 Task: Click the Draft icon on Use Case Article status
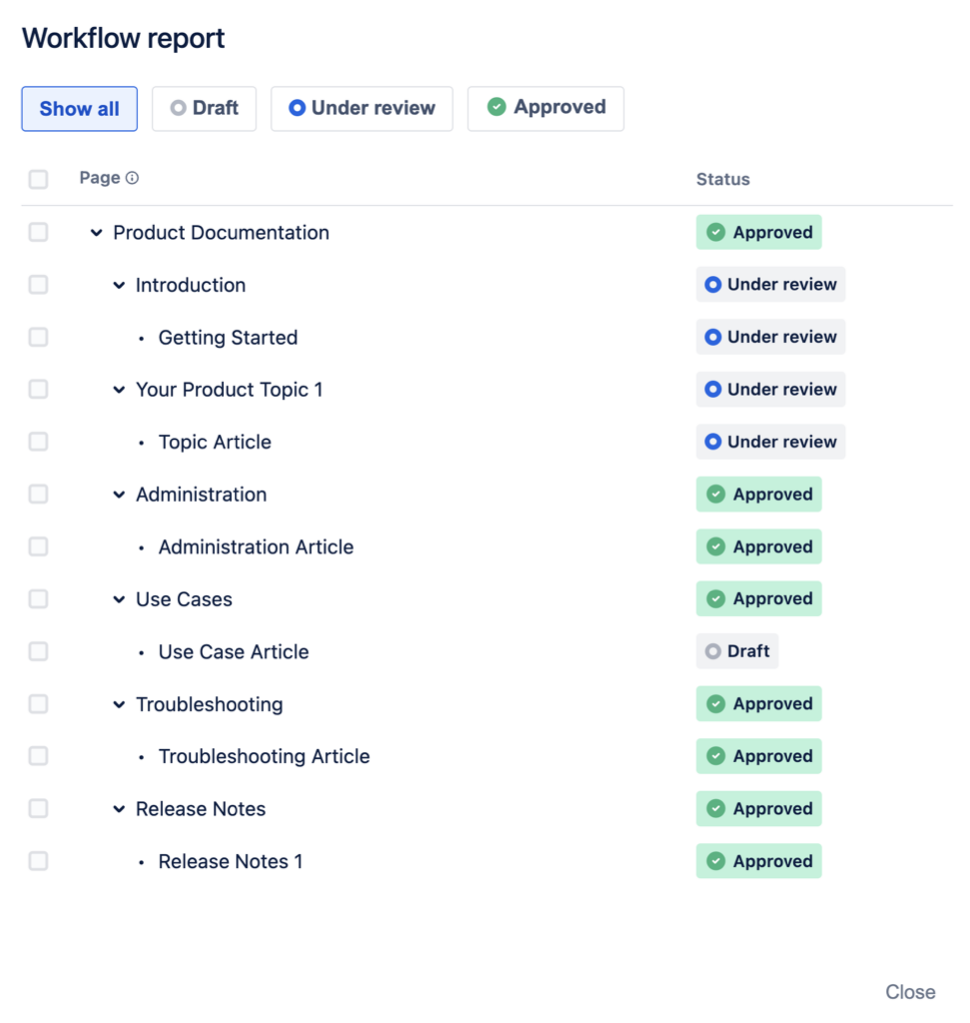point(712,651)
